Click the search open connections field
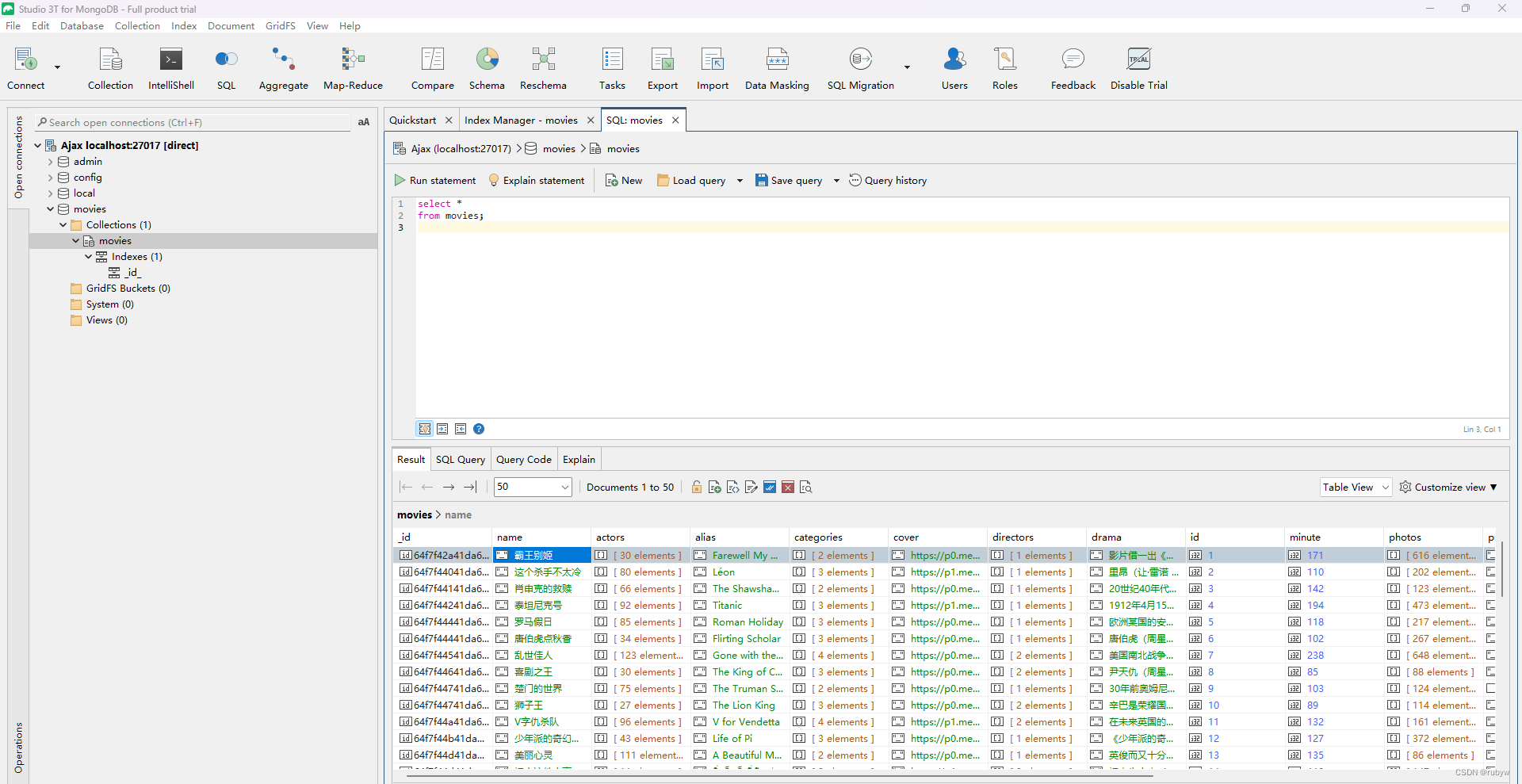Image resolution: width=1522 pixels, height=784 pixels. point(193,122)
